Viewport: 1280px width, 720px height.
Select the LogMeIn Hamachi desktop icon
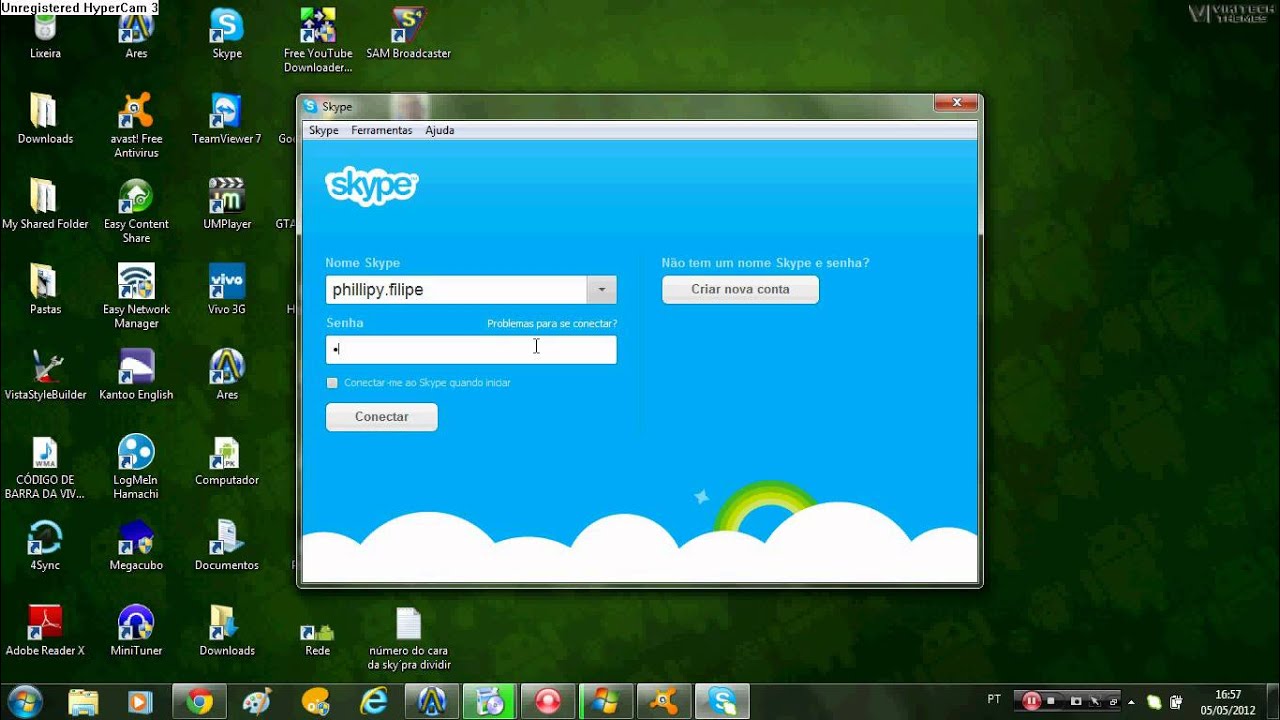tap(136, 467)
